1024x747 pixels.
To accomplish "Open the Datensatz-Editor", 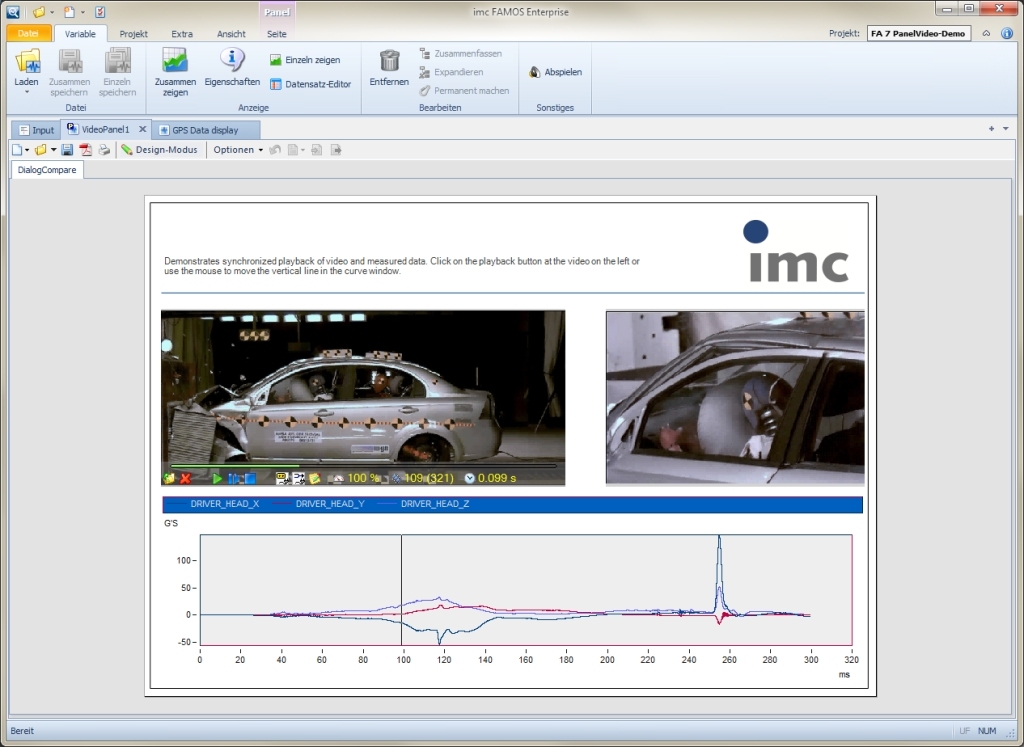I will point(310,84).
